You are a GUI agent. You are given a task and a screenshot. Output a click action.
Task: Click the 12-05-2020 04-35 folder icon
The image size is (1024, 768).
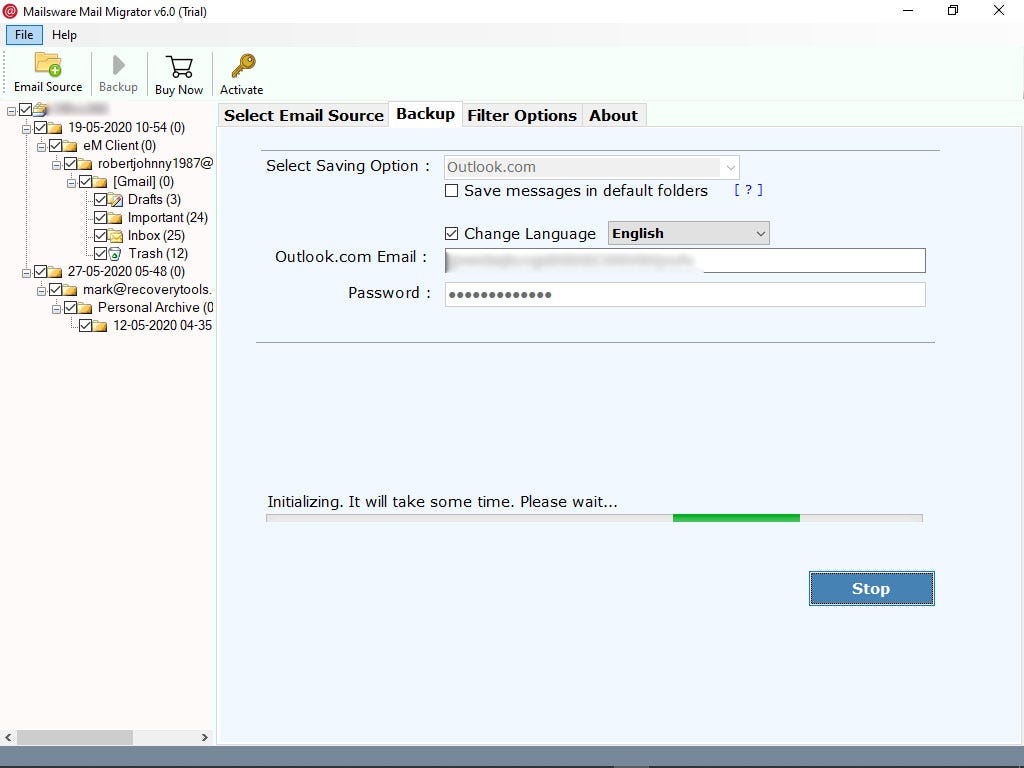pyautogui.click(x=100, y=325)
